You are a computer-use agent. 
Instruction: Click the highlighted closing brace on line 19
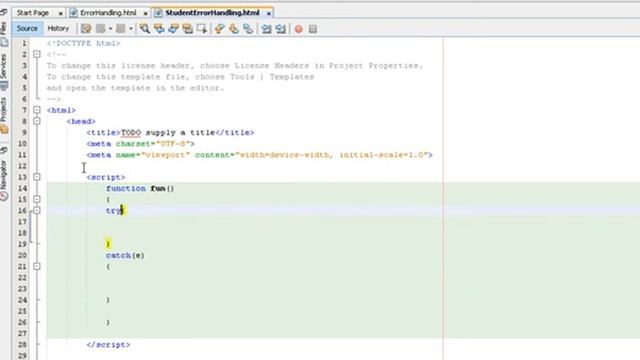[x=108, y=244]
